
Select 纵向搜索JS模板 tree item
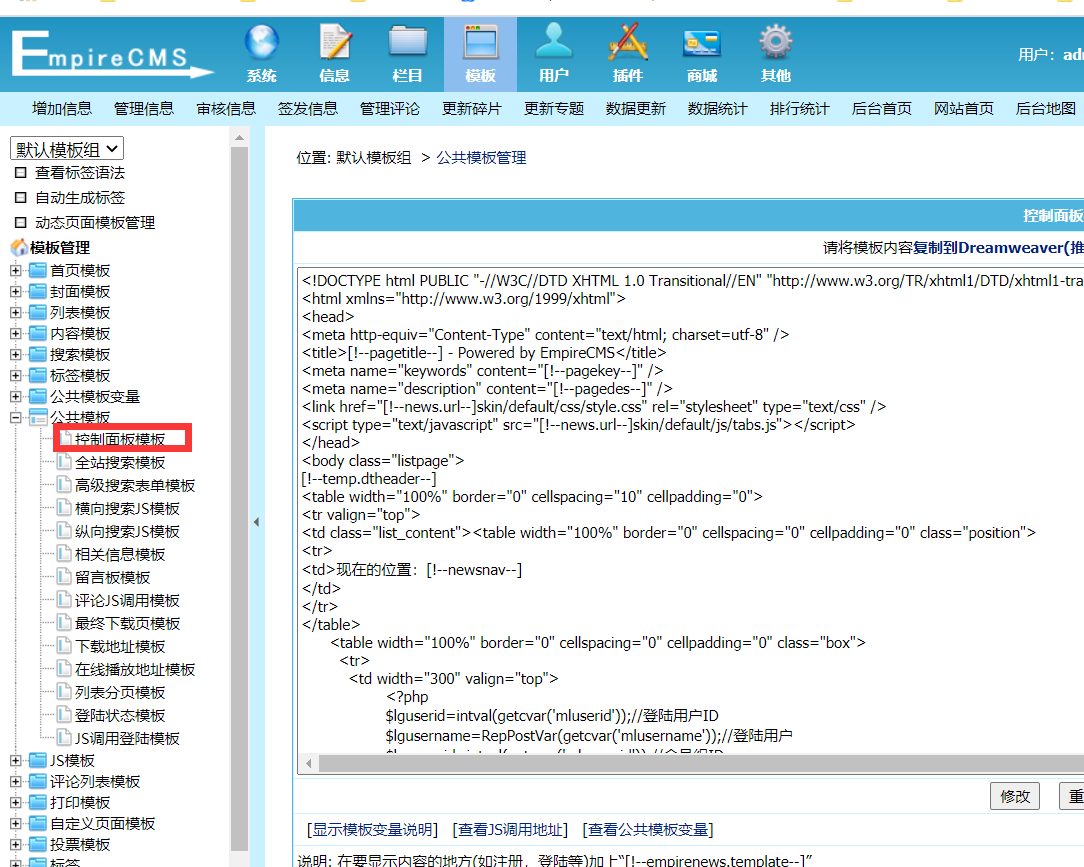[127, 531]
